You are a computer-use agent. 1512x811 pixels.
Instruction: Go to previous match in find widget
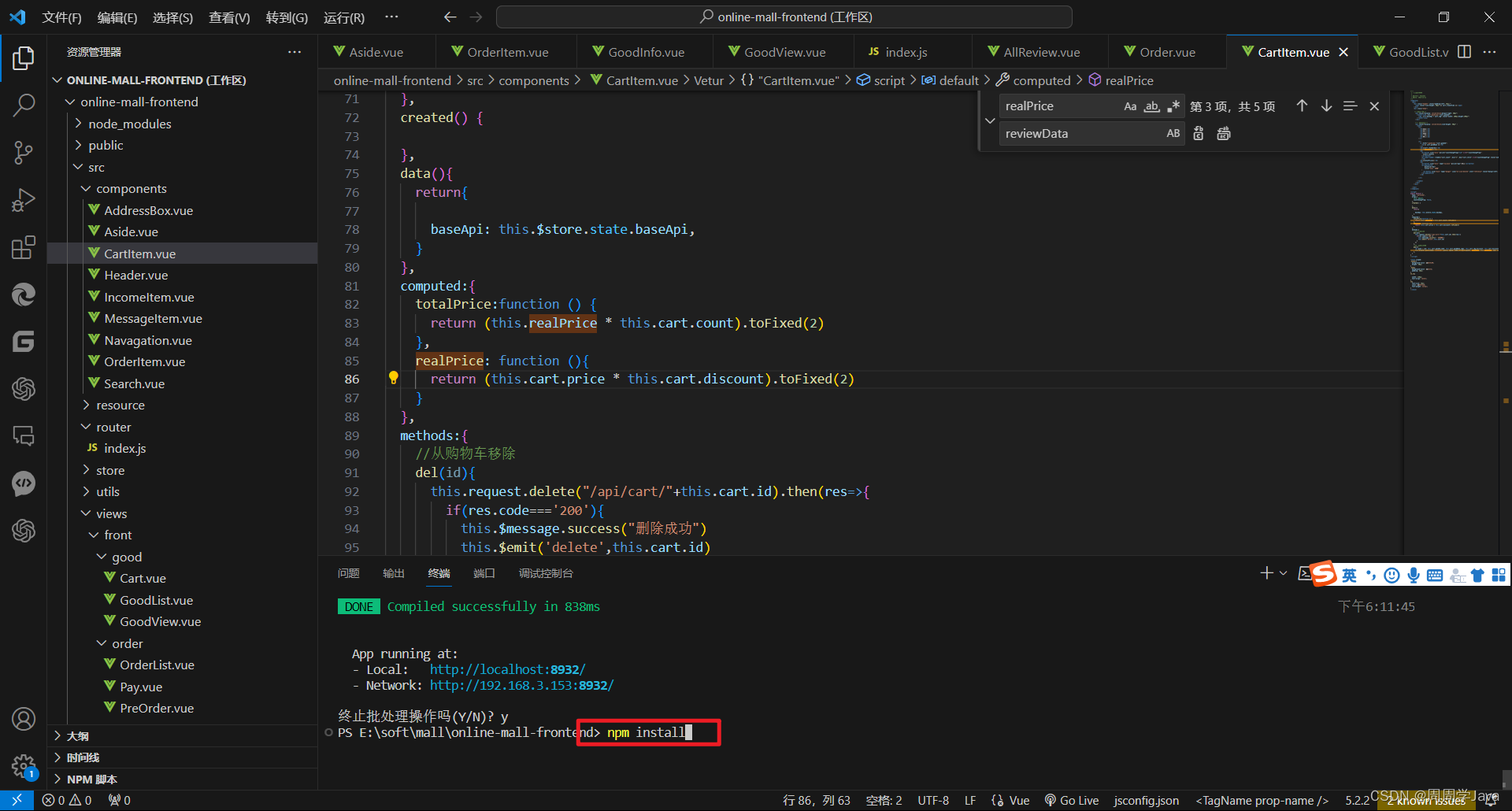pyautogui.click(x=1302, y=106)
